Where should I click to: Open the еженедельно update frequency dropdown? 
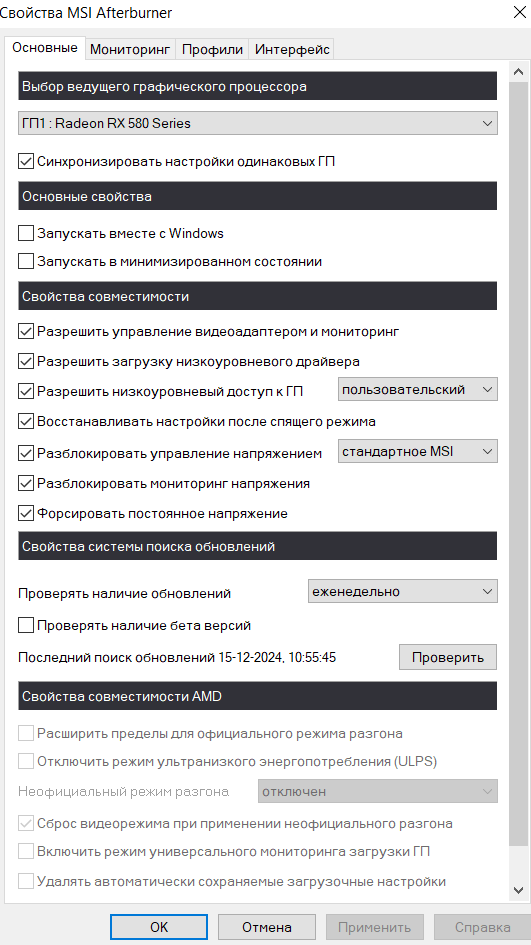click(x=403, y=591)
